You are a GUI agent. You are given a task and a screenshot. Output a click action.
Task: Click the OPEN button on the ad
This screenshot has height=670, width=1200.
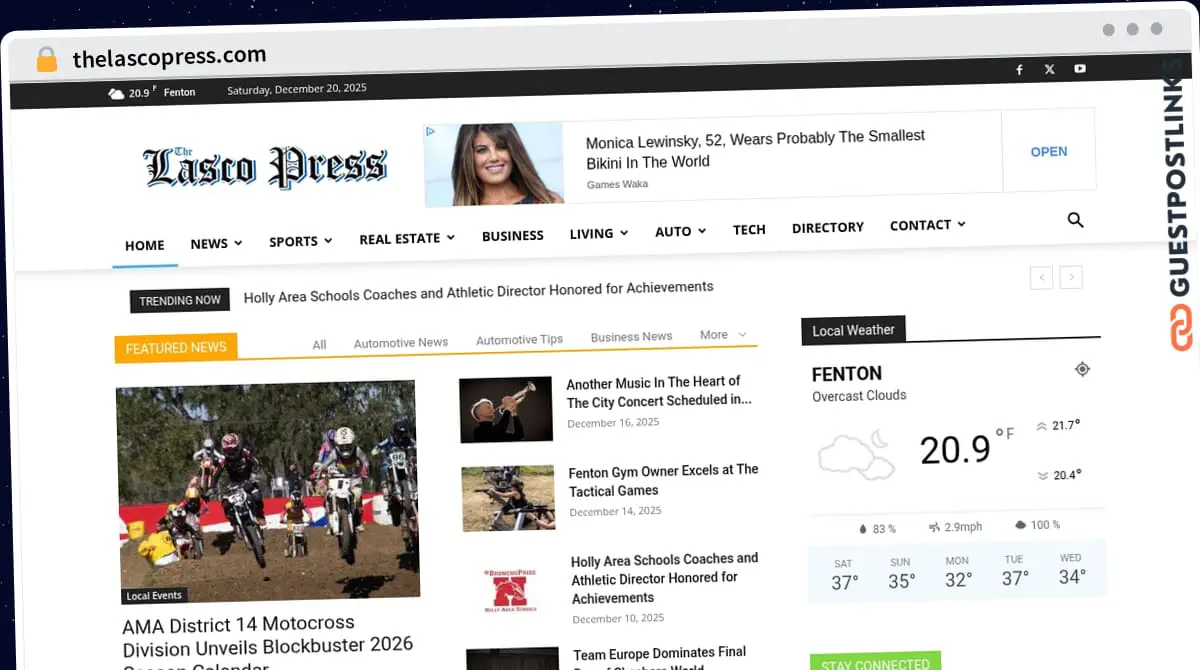point(1049,152)
